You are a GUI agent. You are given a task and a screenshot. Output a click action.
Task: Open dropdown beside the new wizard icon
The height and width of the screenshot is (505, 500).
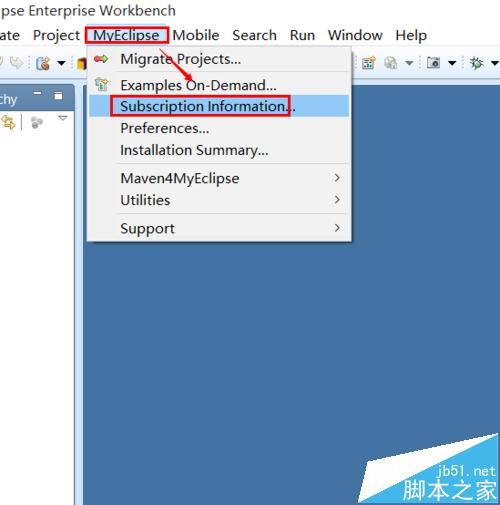[x=61, y=63]
